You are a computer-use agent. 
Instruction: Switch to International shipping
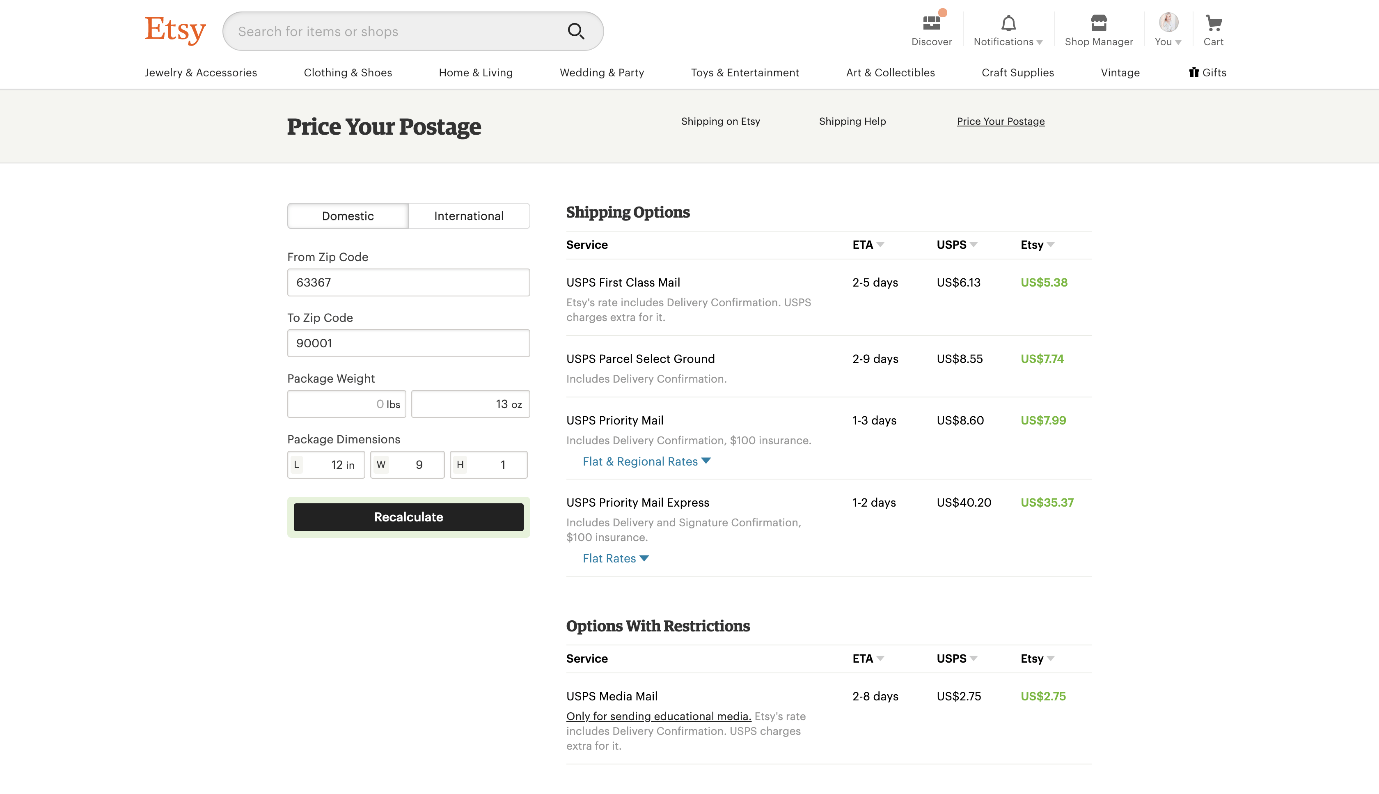468,215
